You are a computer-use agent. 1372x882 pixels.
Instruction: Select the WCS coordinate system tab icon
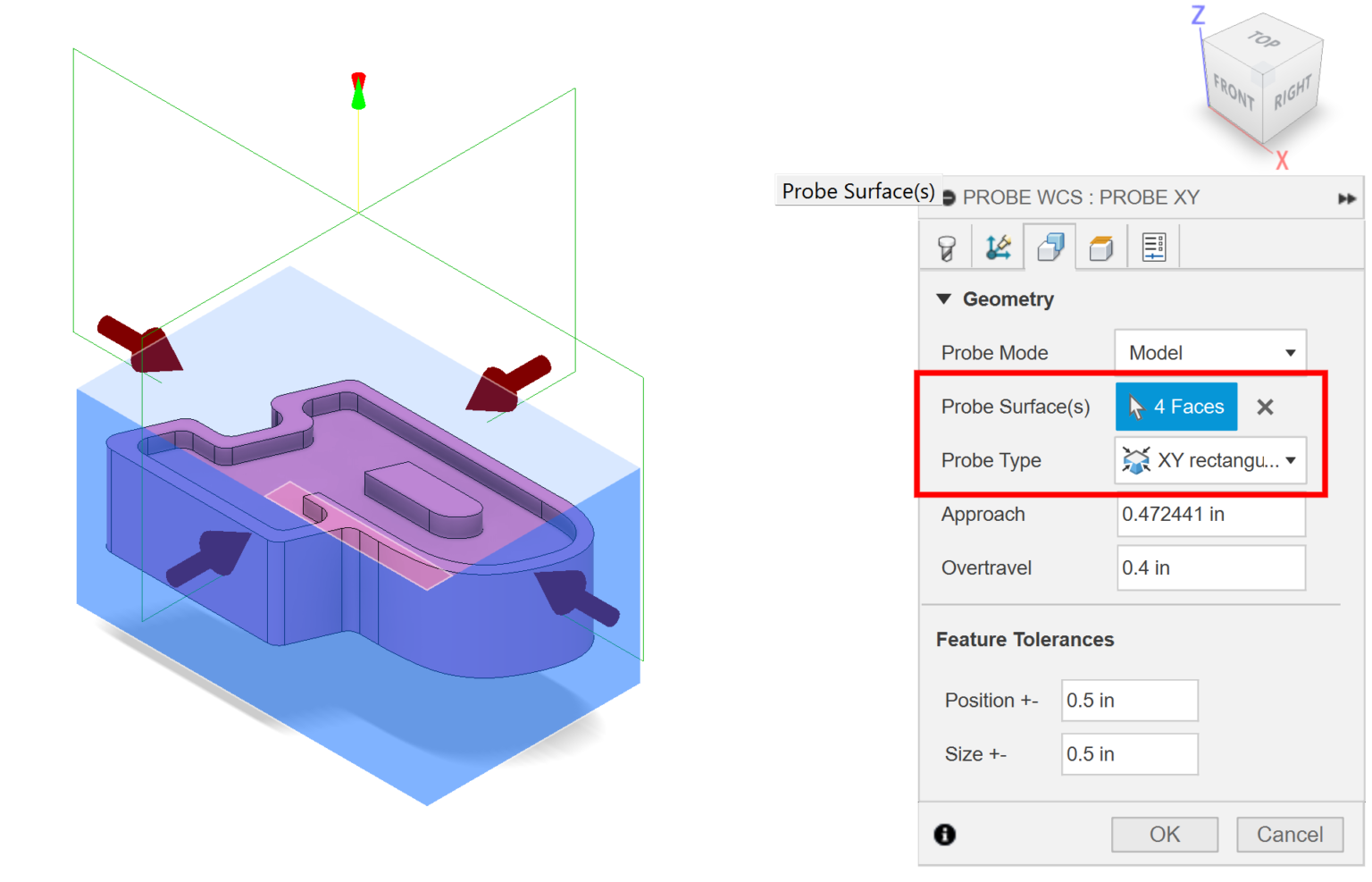point(998,246)
